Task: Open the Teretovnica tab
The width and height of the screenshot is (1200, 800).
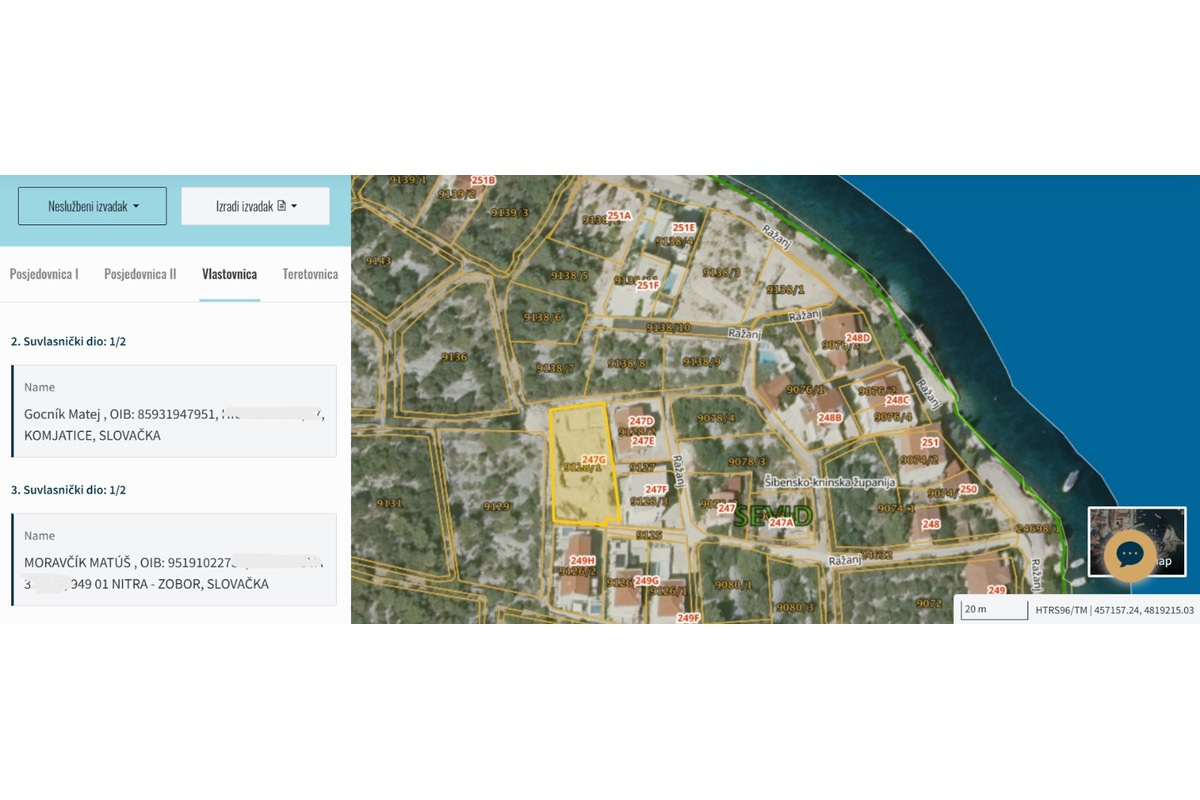Action: (310, 274)
